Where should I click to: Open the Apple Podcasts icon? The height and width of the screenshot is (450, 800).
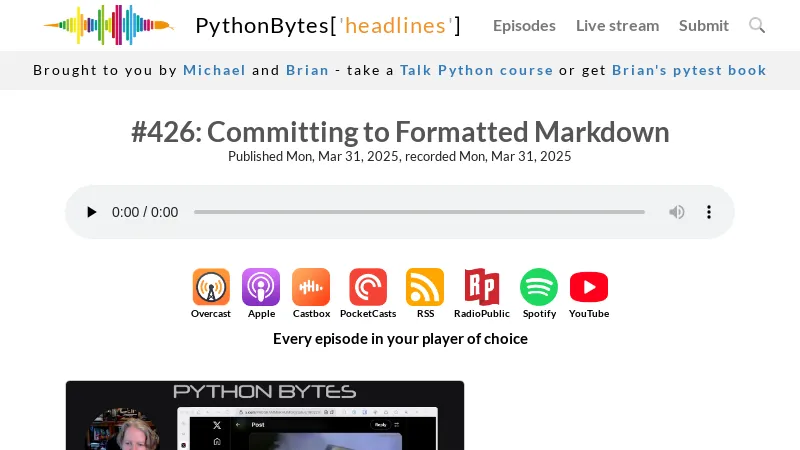pos(261,287)
